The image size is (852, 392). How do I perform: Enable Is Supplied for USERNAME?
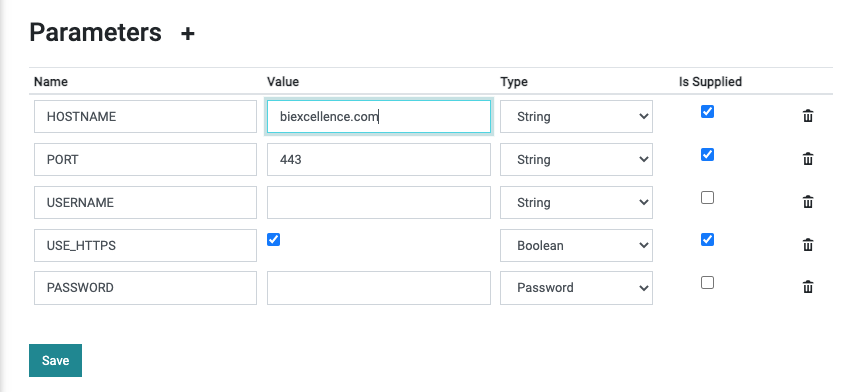707,197
